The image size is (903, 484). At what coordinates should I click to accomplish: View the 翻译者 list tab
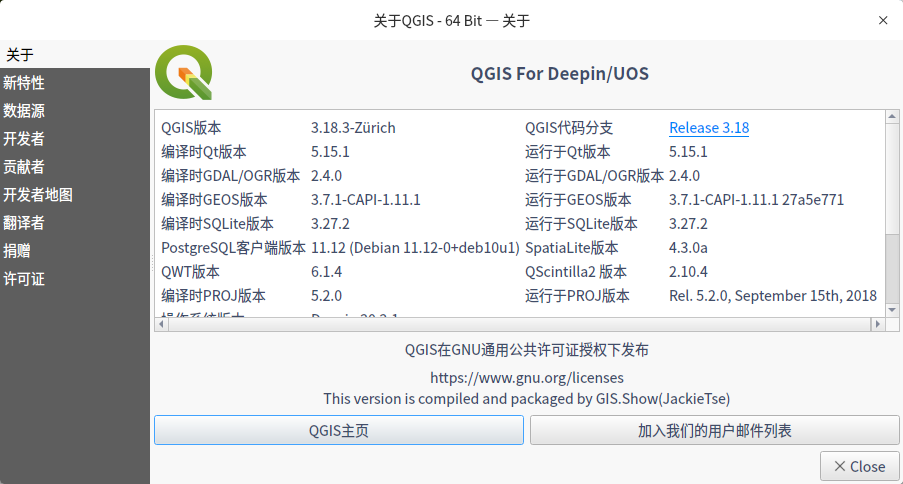[24, 223]
